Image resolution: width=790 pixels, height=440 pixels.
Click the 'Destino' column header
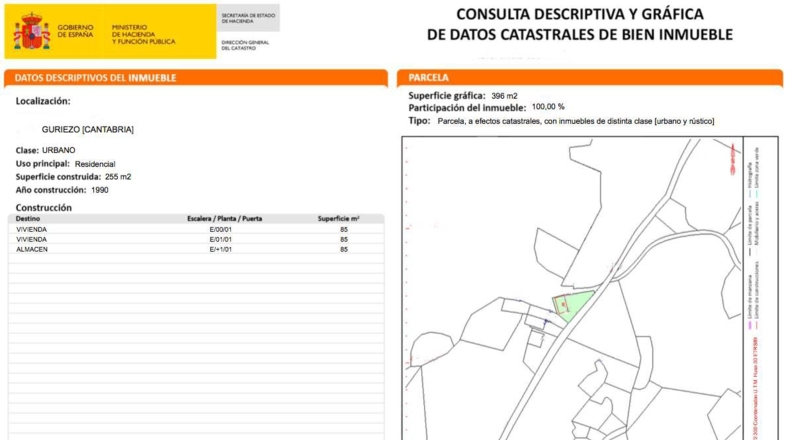click(28, 219)
